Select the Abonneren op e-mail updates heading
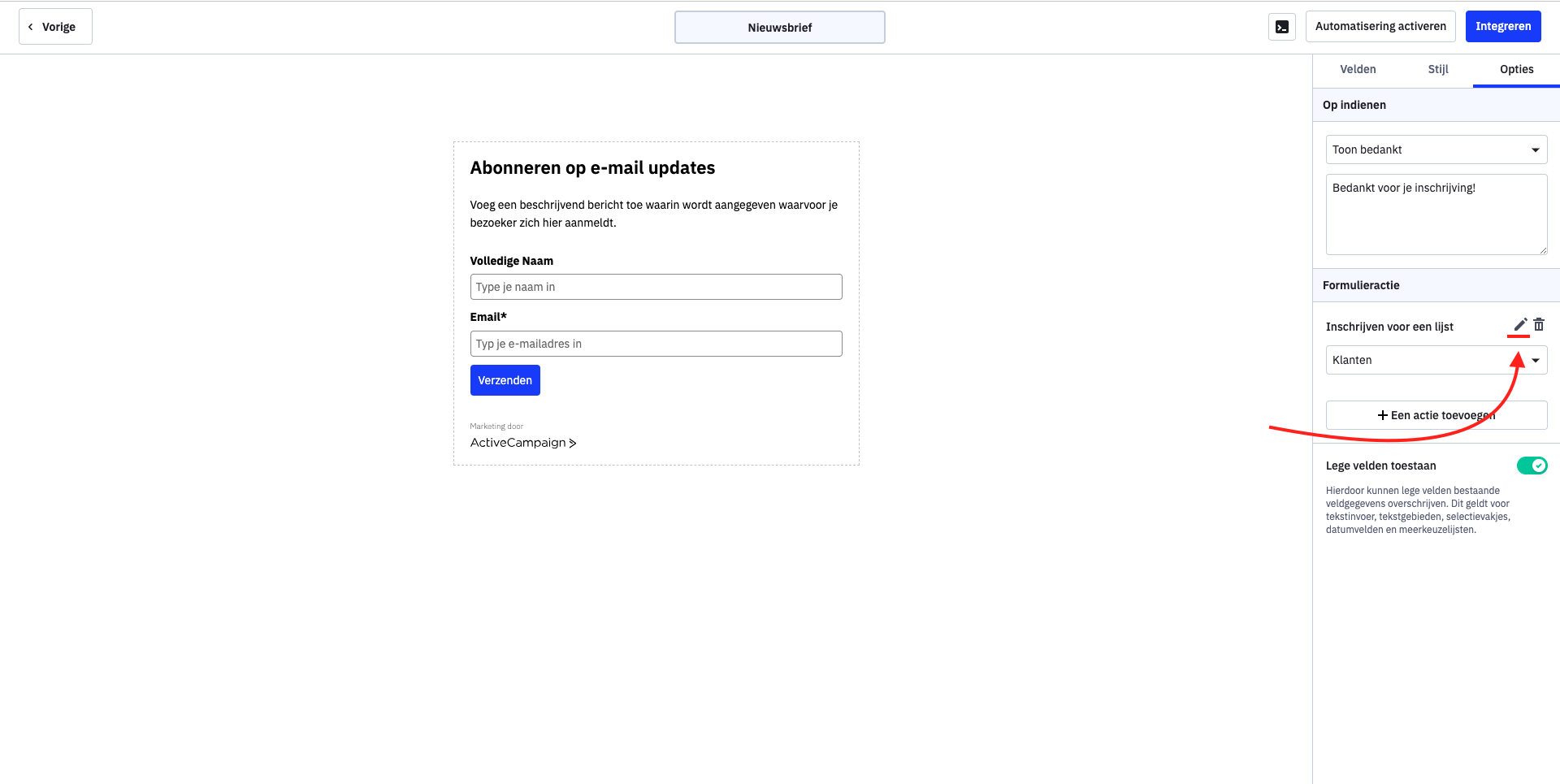The height and width of the screenshot is (784, 1560). tap(592, 167)
